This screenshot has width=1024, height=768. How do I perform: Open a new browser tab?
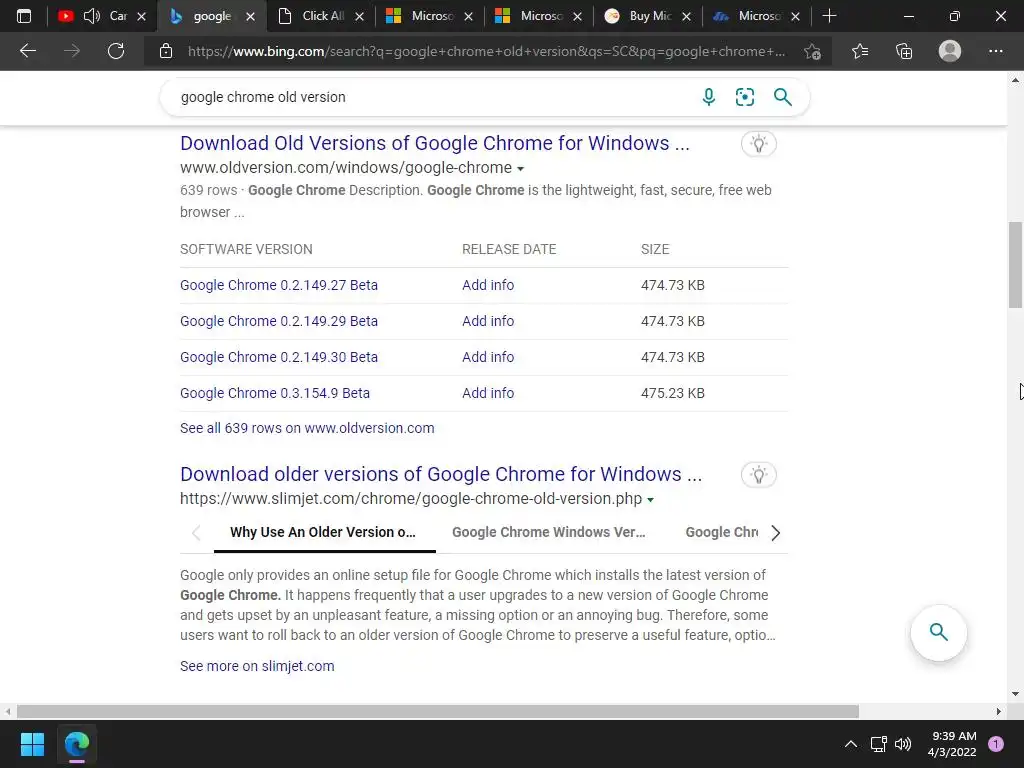829,16
